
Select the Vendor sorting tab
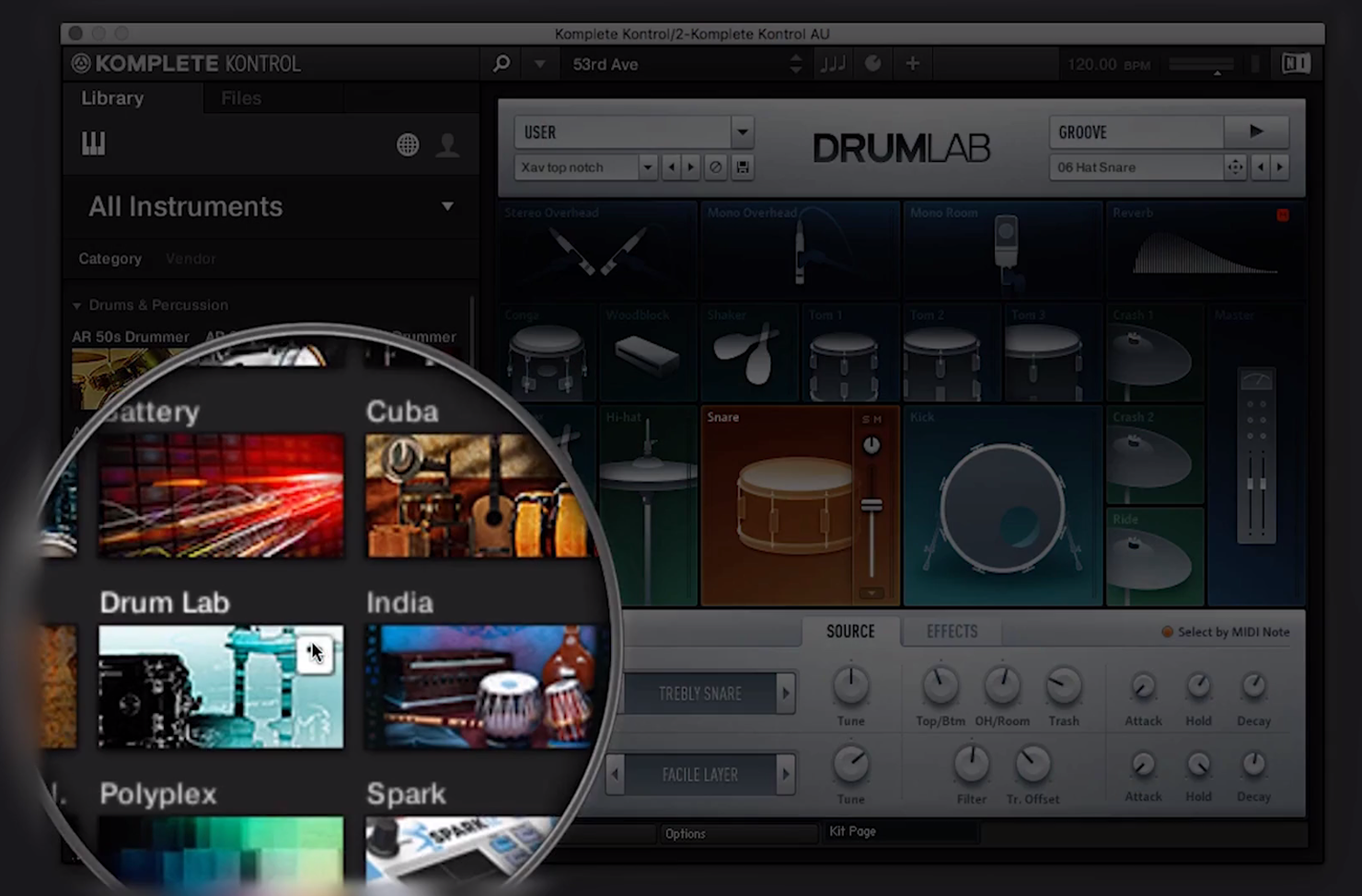(x=190, y=258)
